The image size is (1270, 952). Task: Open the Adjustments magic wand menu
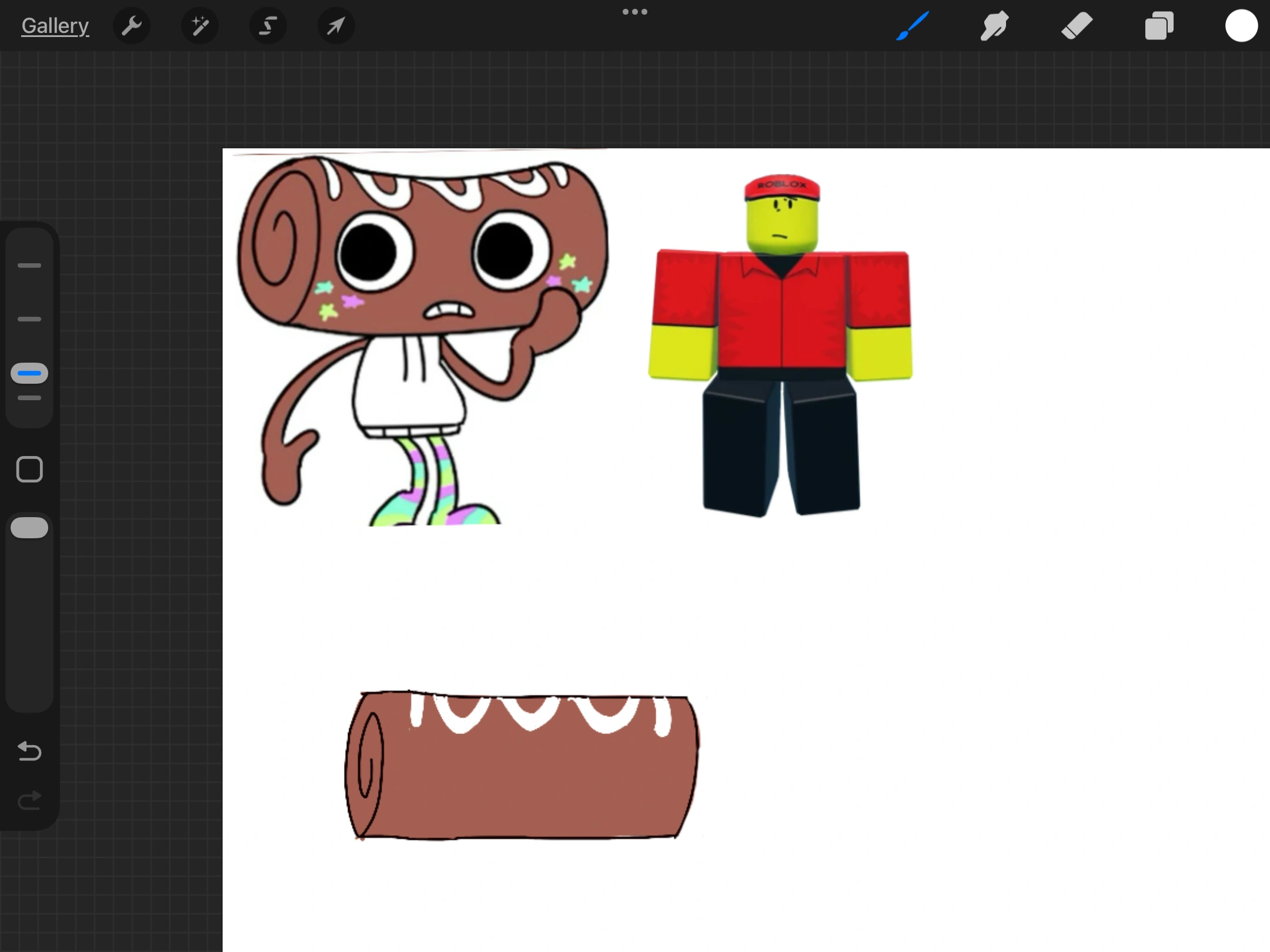200,26
